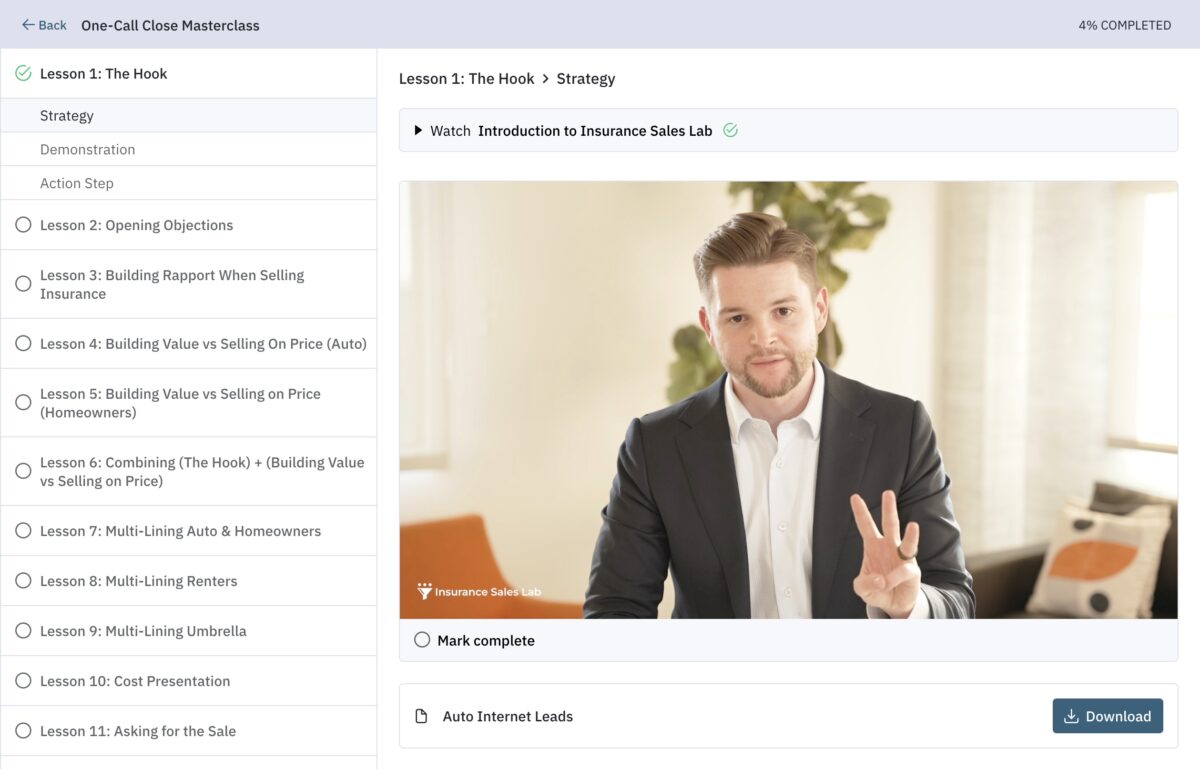This screenshot has width=1200, height=769.
Task: Toggle Lesson 2's completion circle
Action: pyautogui.click(x=23, y=224)
